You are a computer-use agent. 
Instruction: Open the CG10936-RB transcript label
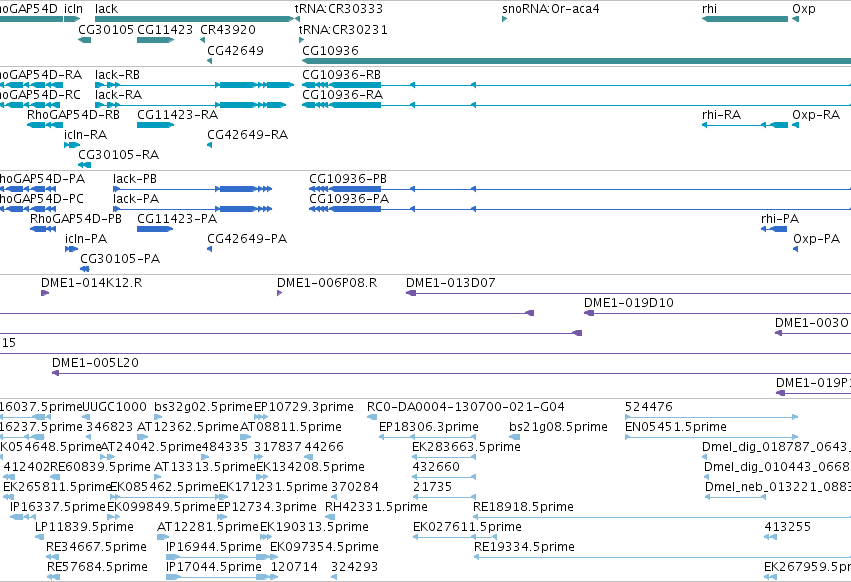(x=342, y=74)
